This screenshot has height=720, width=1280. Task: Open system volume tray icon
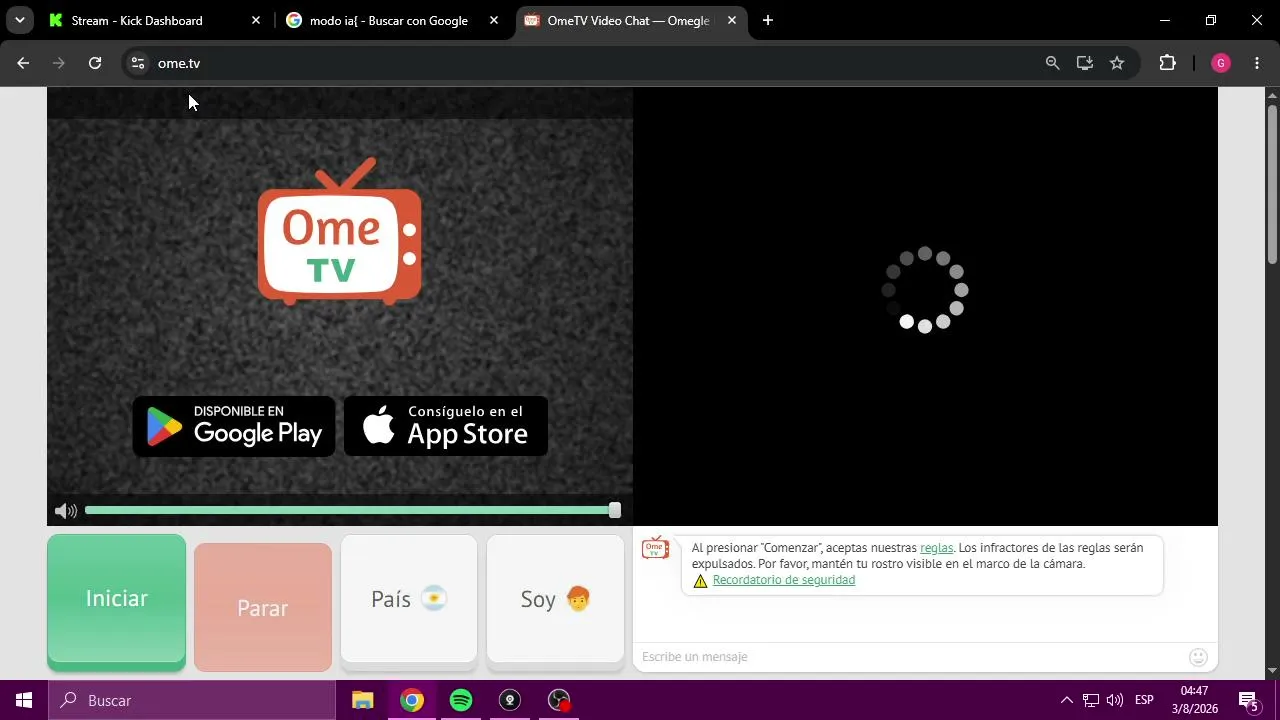point(1115,700)
